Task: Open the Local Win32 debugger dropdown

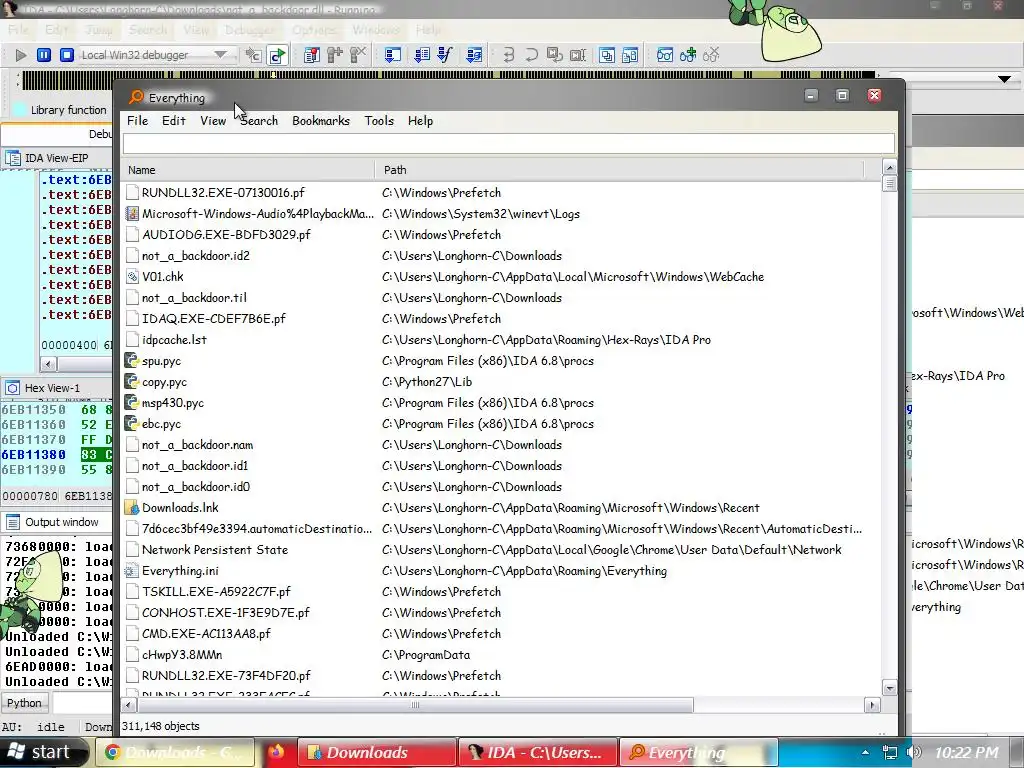Action: point(220,55)
